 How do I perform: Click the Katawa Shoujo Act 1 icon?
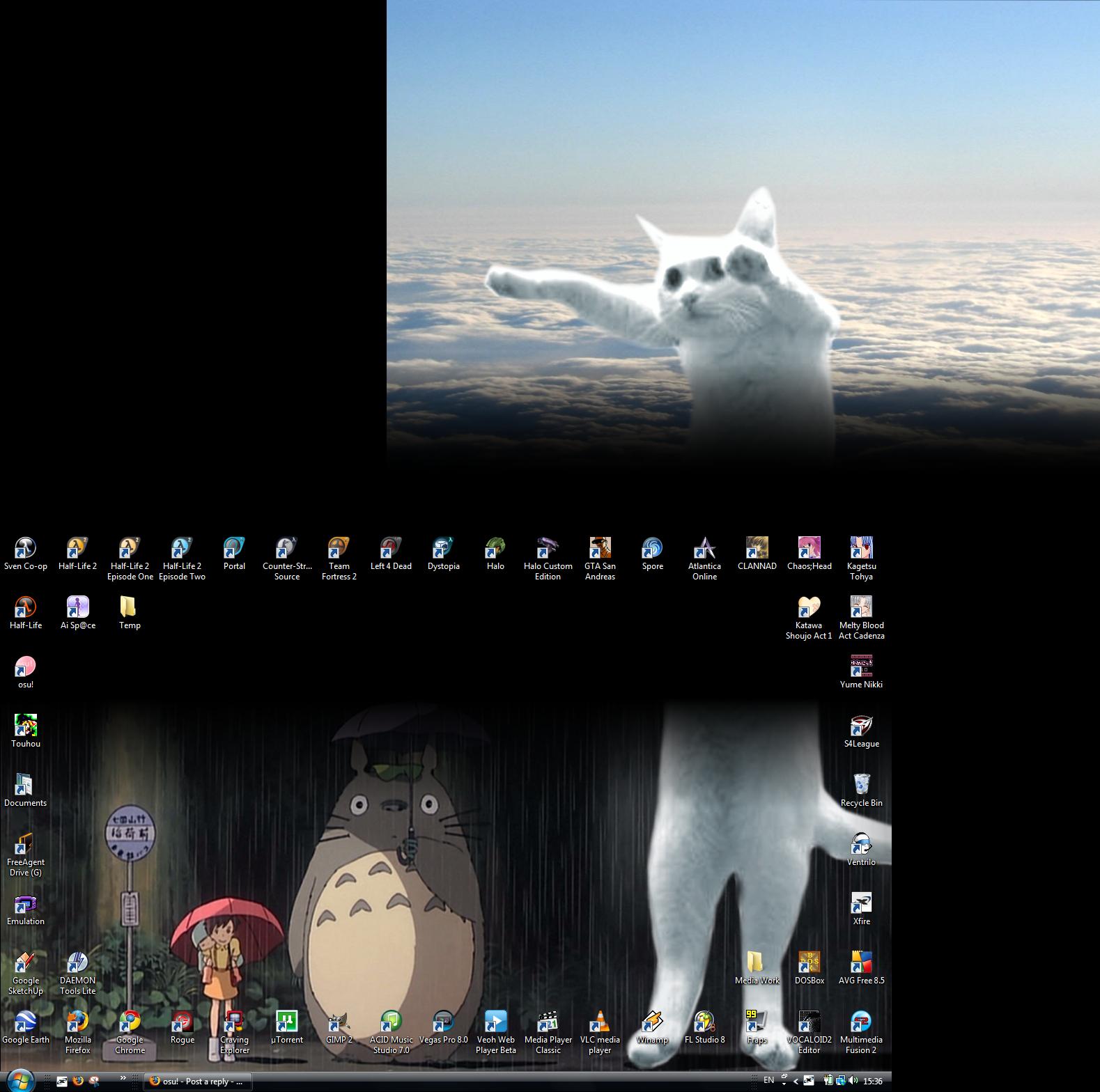(x=809, y=618)
